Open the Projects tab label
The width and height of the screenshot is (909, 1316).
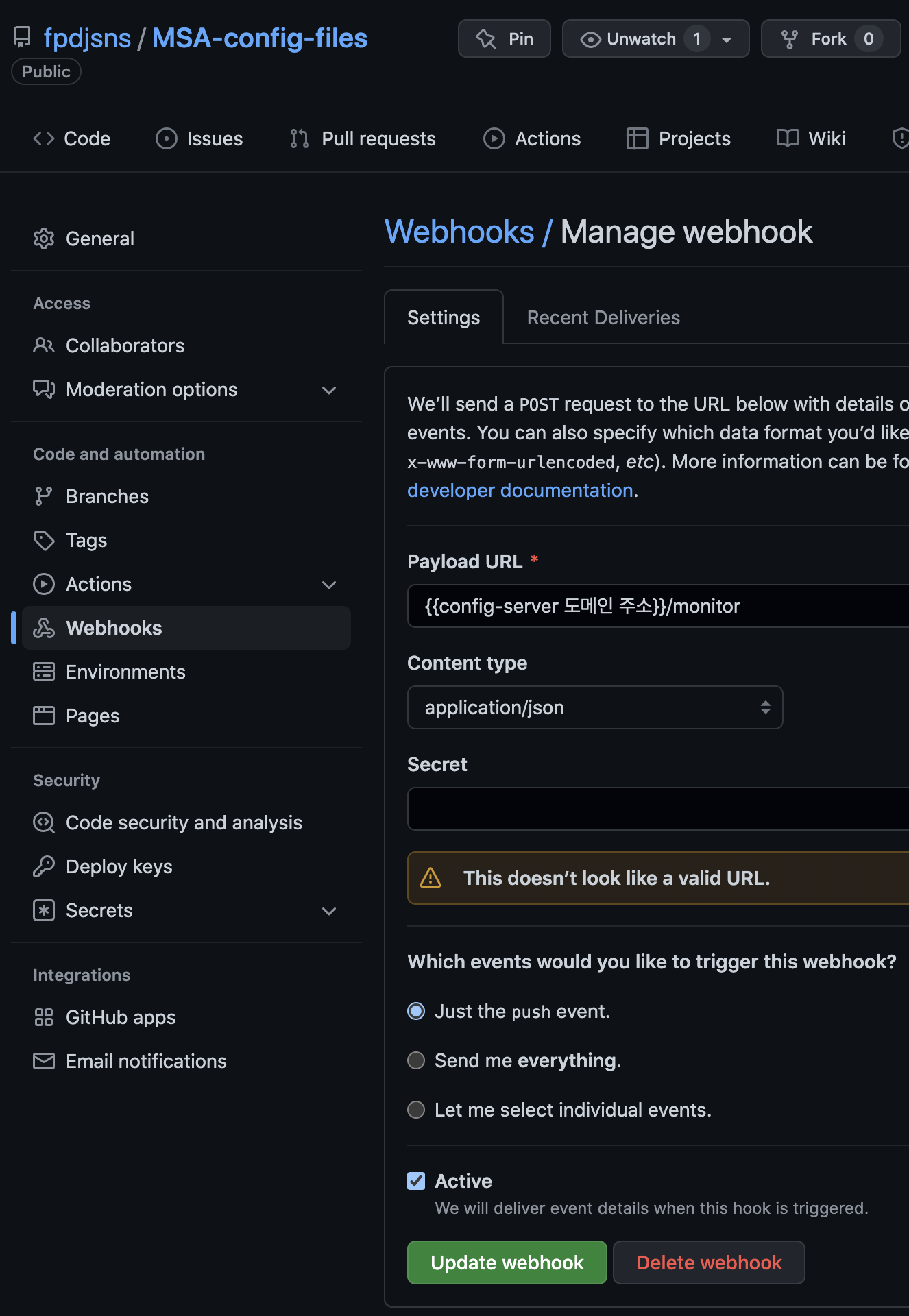694,138
